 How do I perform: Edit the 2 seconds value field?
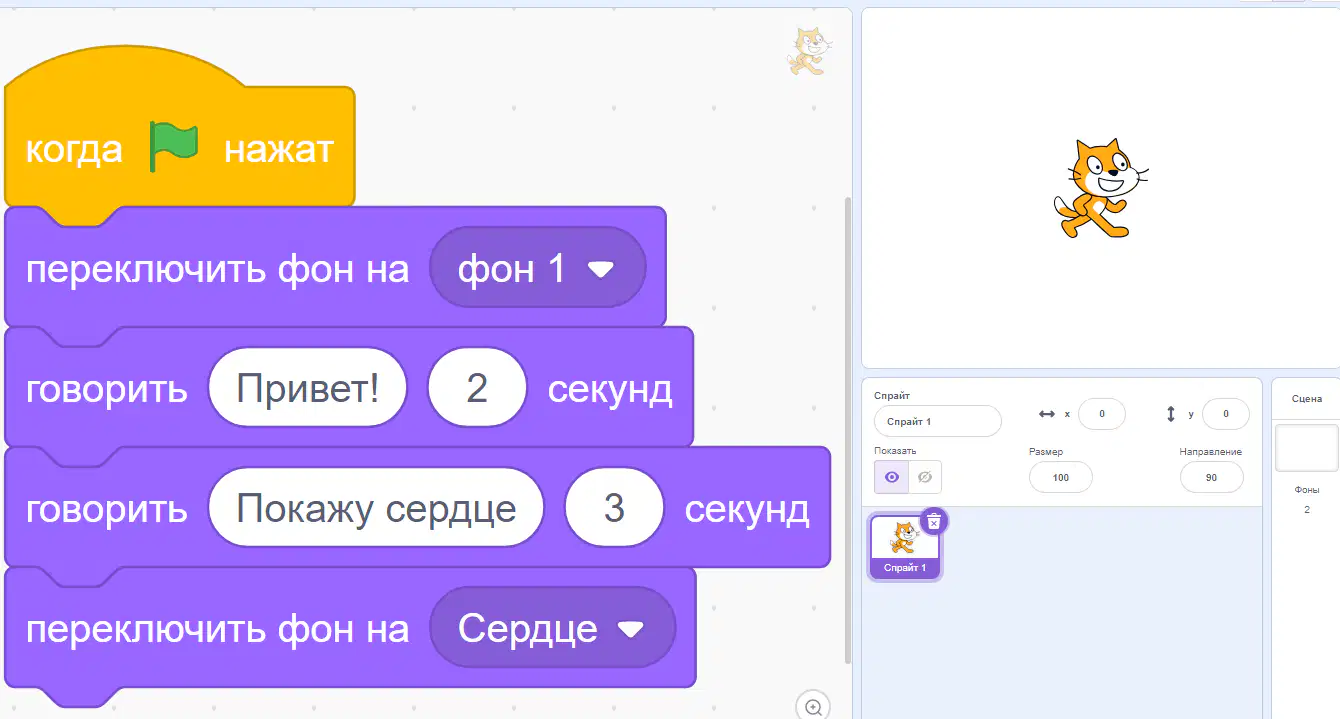pos(477,388)
